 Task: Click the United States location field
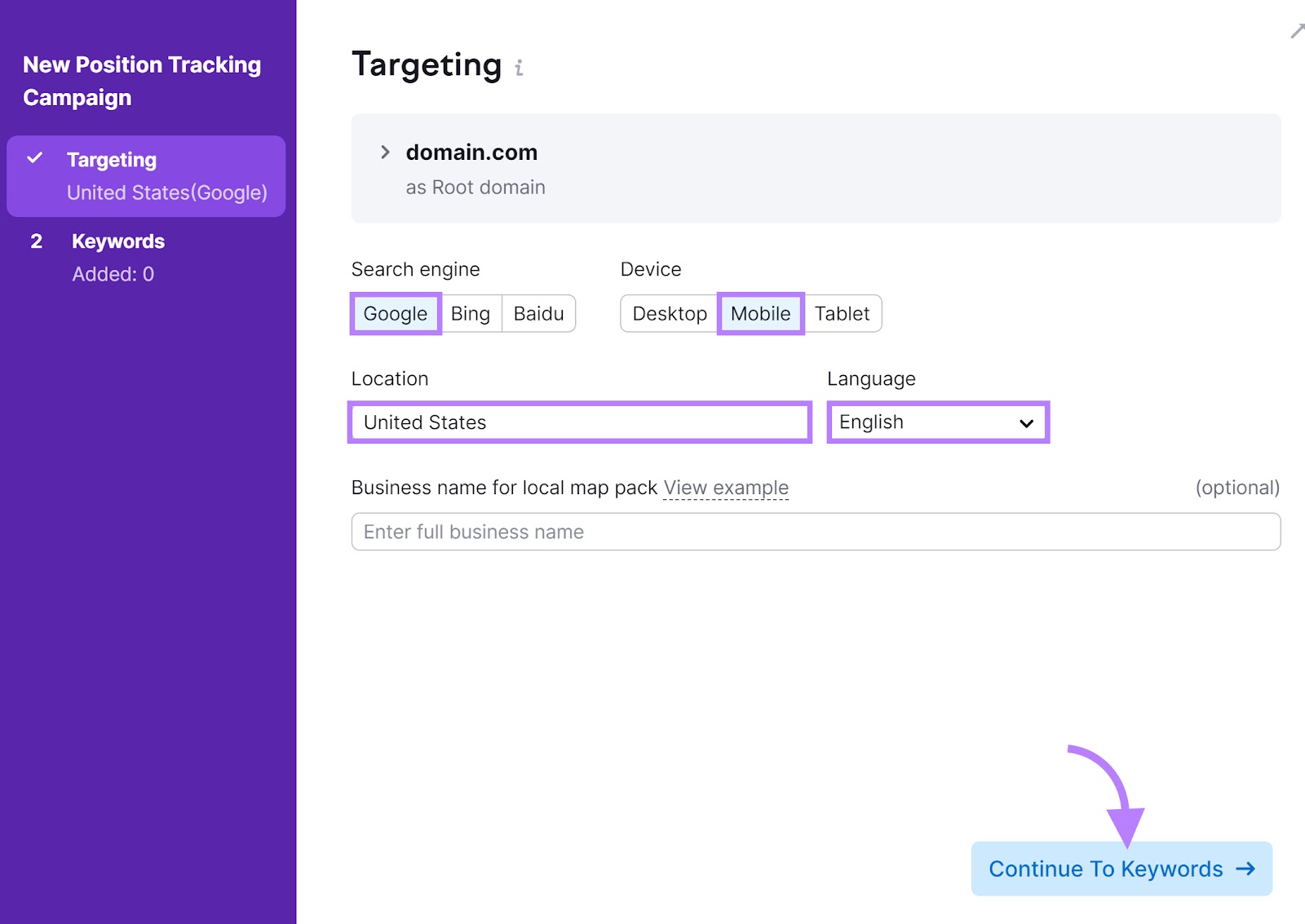579,422
